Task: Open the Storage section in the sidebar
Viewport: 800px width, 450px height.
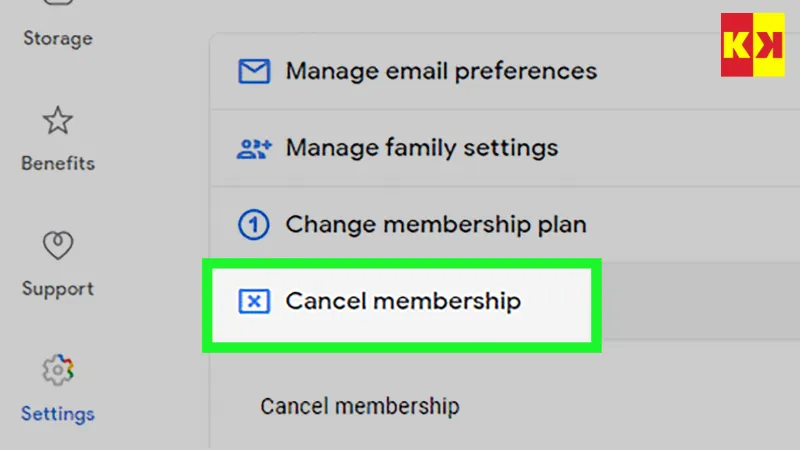Action: pyautogui.click(x=57, y=39)
